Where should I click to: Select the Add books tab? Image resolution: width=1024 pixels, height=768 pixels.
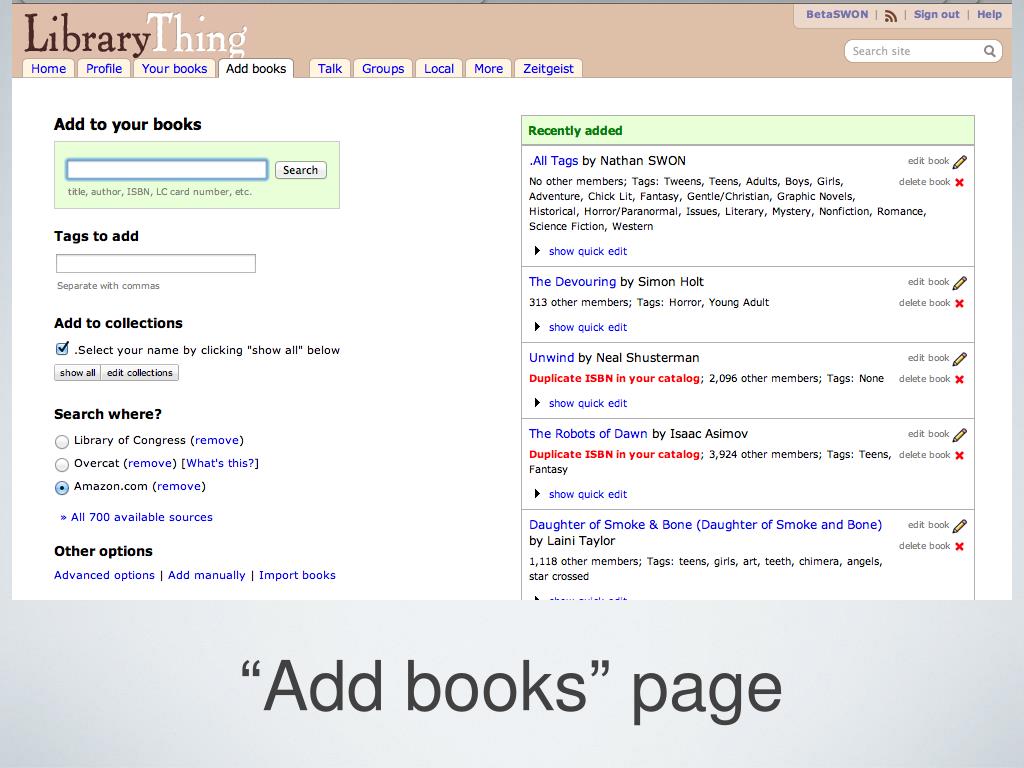pyautogui.click(x=256, y=69)
